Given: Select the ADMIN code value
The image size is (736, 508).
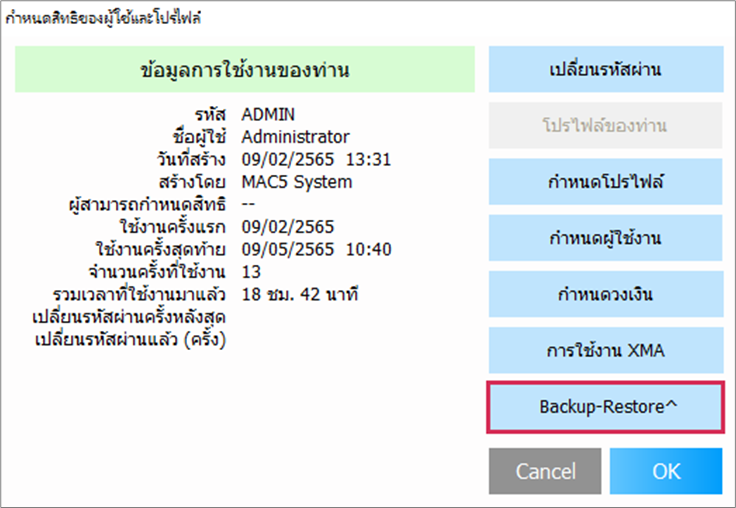Looking at the screenshot, I should (x=268, y=115).
